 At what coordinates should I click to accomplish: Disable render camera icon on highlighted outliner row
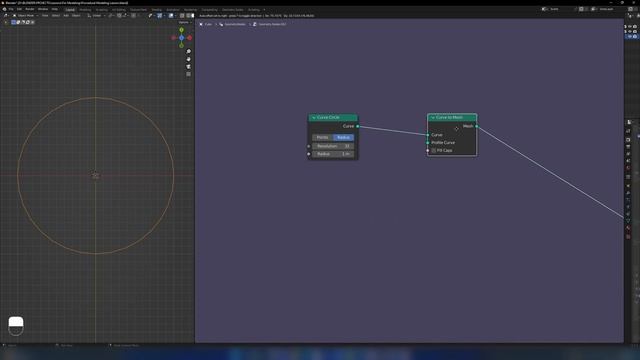coord(635,36)
